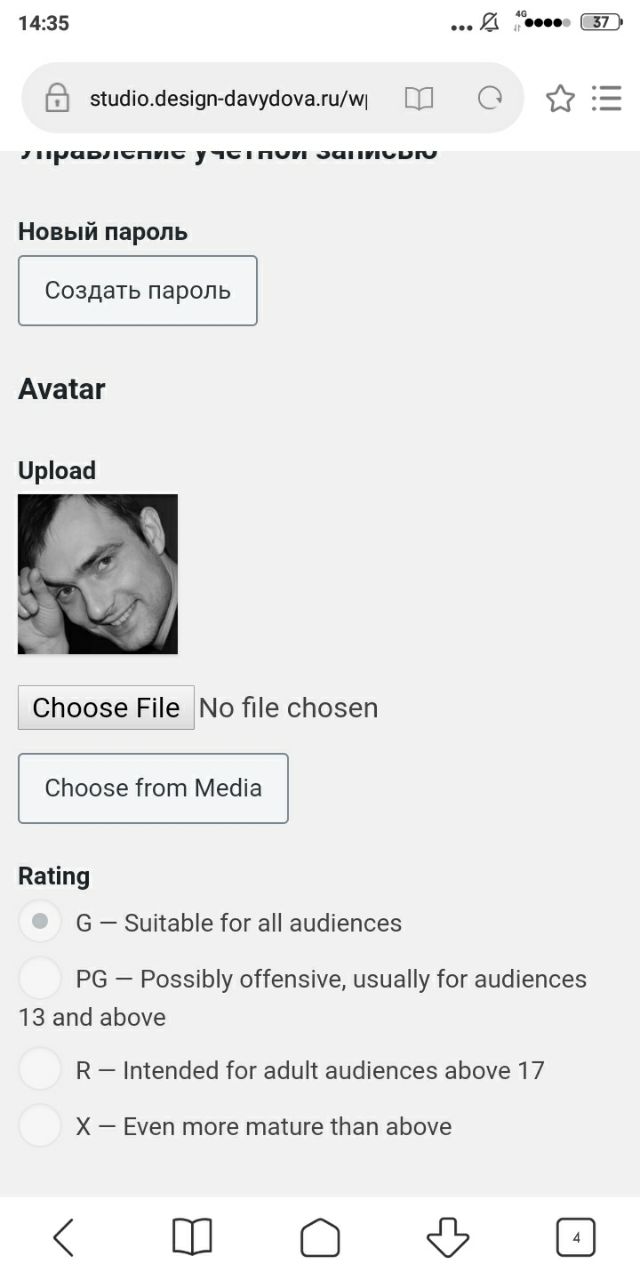Open the browser hamburger menu

pyautogui.click(x=607, y=98)
